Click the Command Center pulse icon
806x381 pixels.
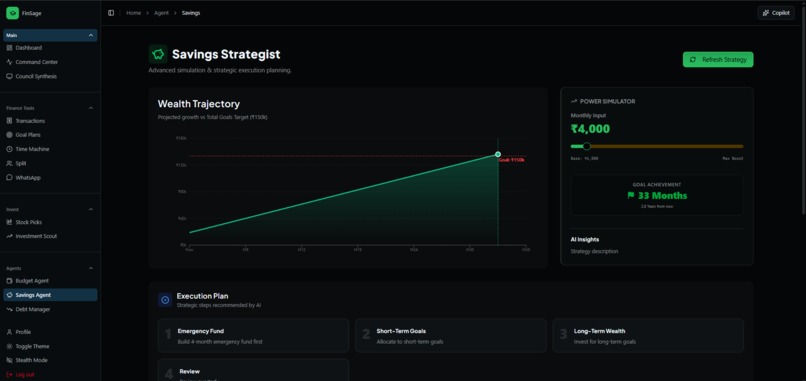click(9, 62)
